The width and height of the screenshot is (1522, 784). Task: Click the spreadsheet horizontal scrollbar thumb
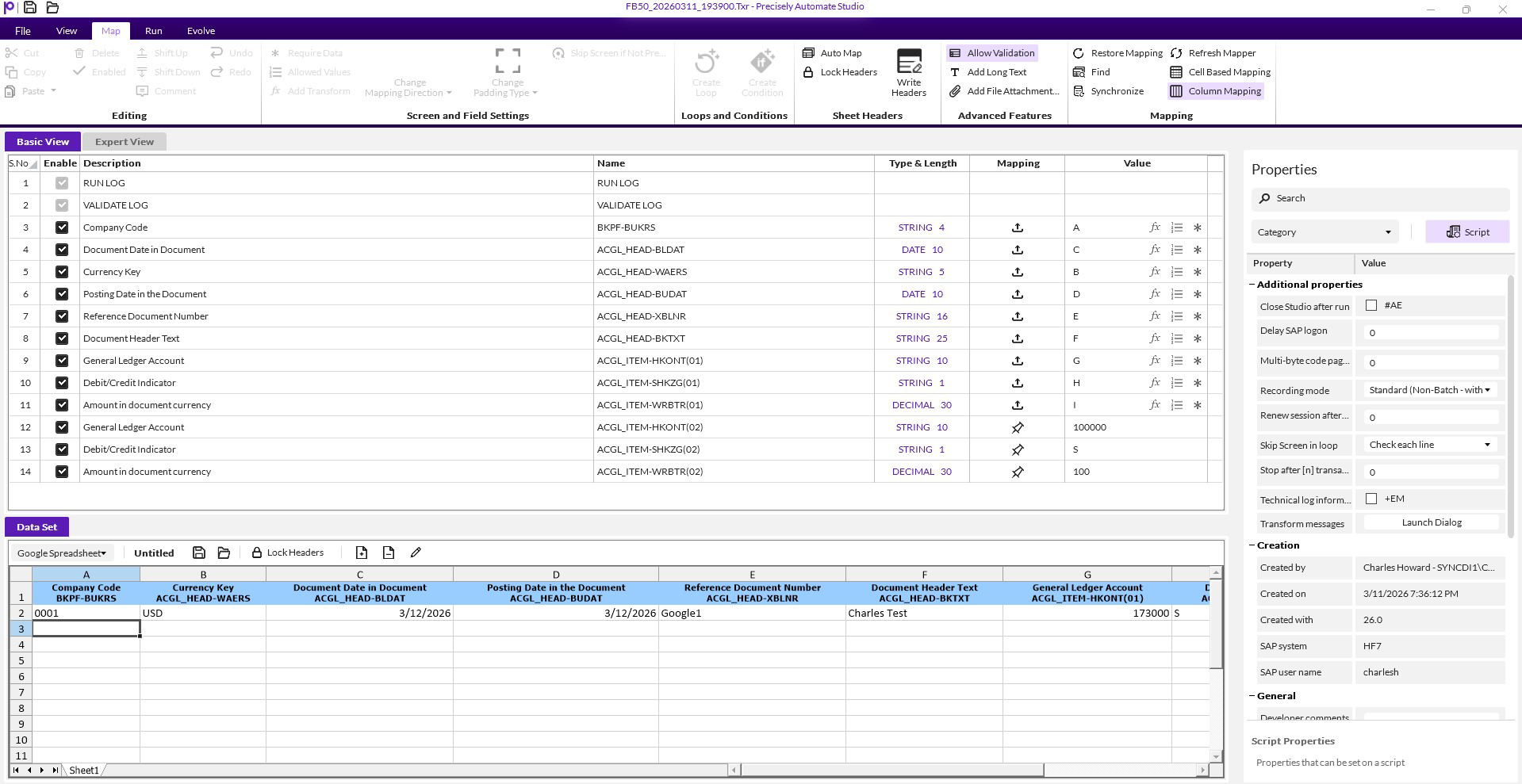tap(892, 770)
